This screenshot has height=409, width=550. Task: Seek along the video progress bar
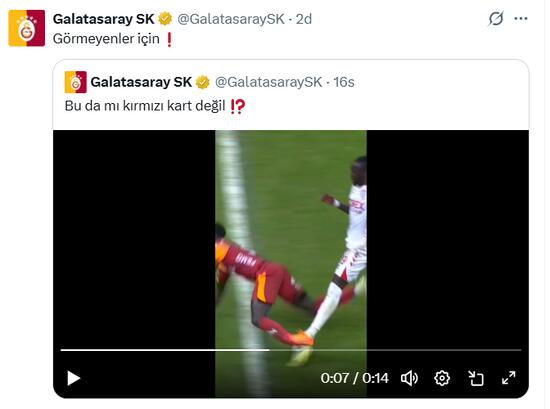pos(291,350)
